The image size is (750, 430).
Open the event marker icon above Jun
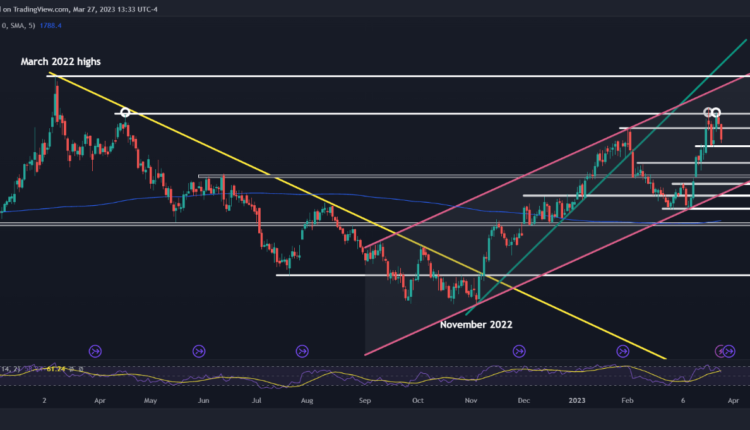pos(199,351)
